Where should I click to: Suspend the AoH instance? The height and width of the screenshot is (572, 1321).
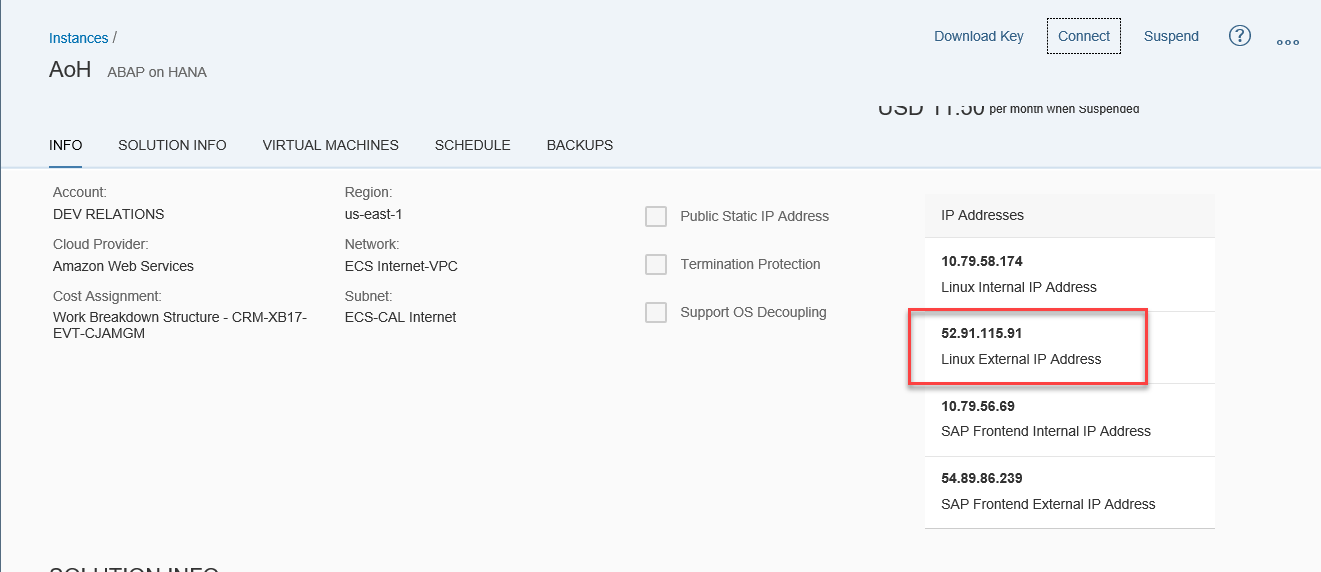[1171, 36]
